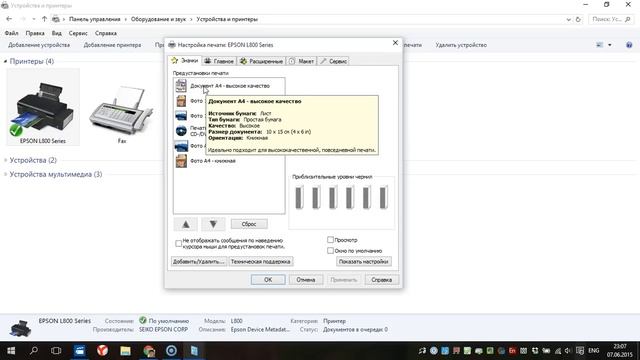
Task: Open Yandex browser from the taskbar
Action: (102, 351)
